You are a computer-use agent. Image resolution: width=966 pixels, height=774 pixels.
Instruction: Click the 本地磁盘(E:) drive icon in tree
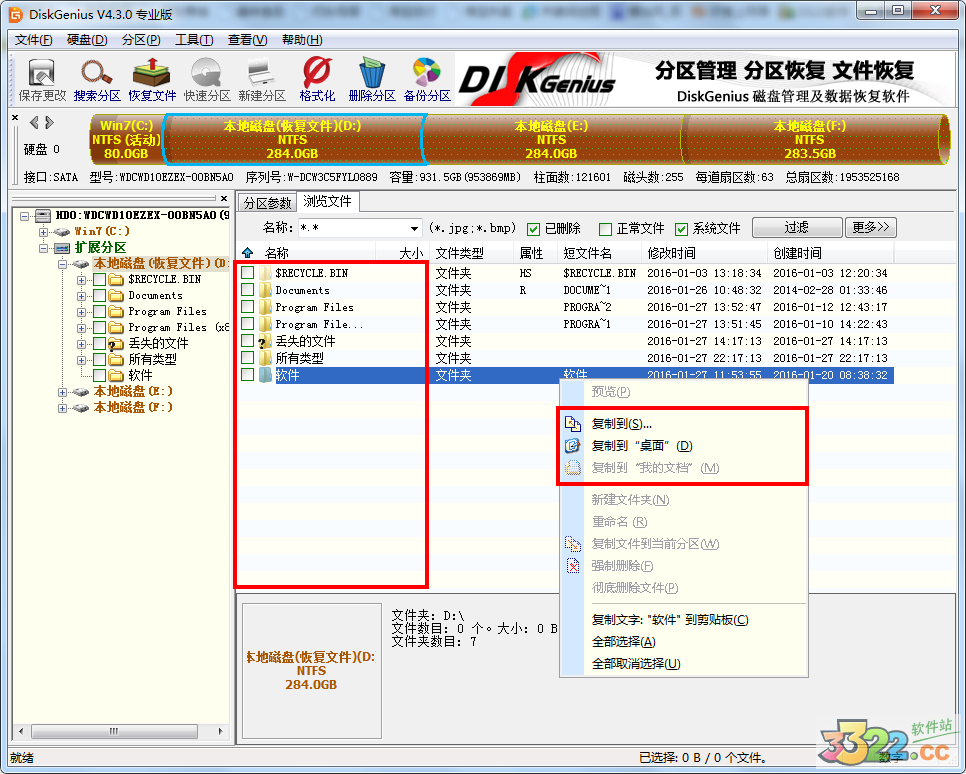(81, 391)
